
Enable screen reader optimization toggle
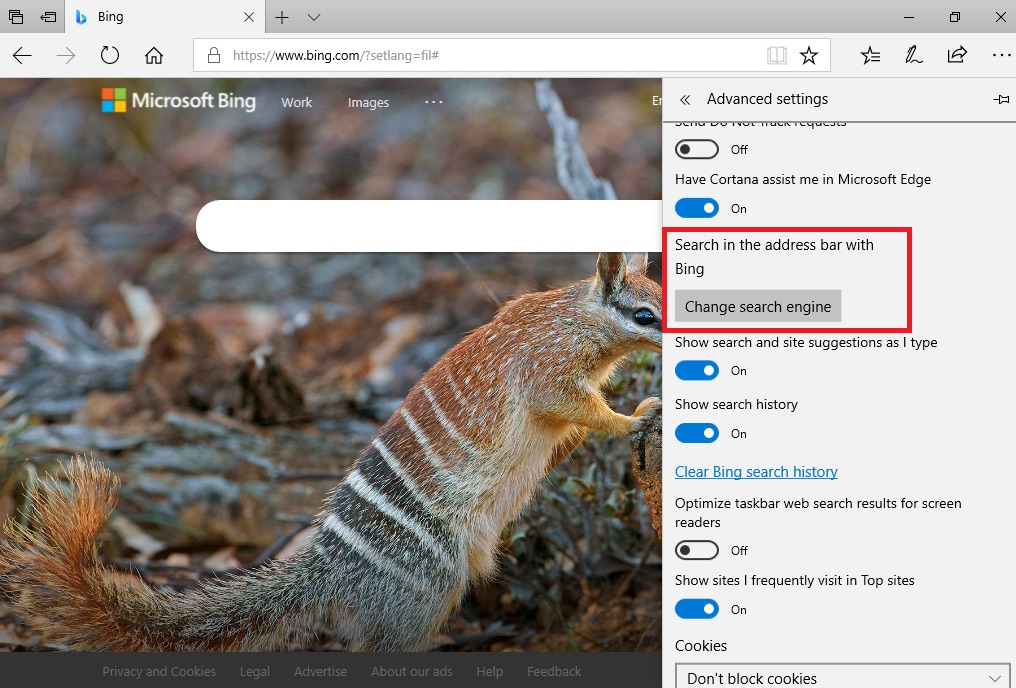[x=697, y=550]
